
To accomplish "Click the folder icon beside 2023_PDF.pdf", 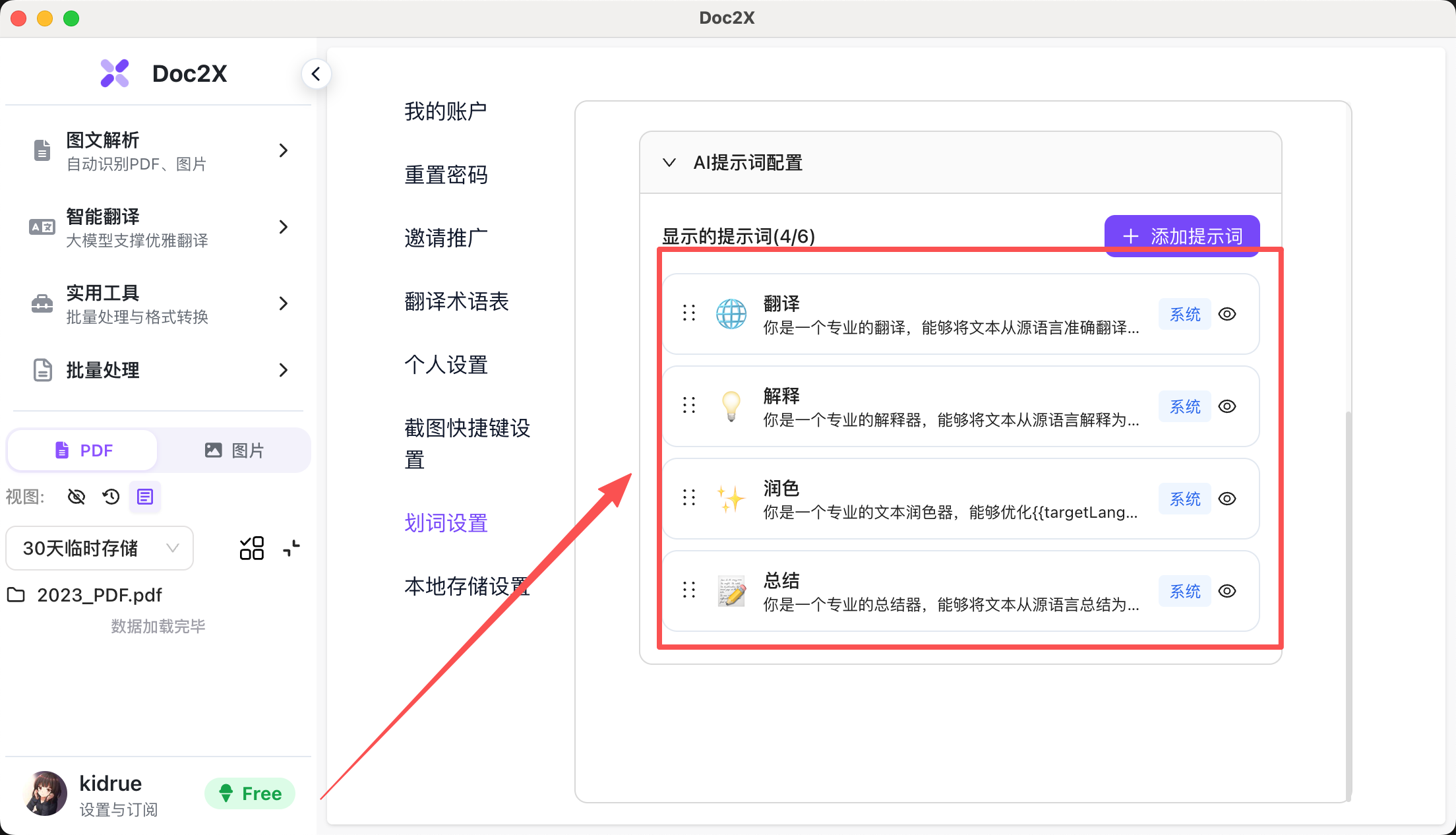I will pyautogui.click(x=16, y=595).
